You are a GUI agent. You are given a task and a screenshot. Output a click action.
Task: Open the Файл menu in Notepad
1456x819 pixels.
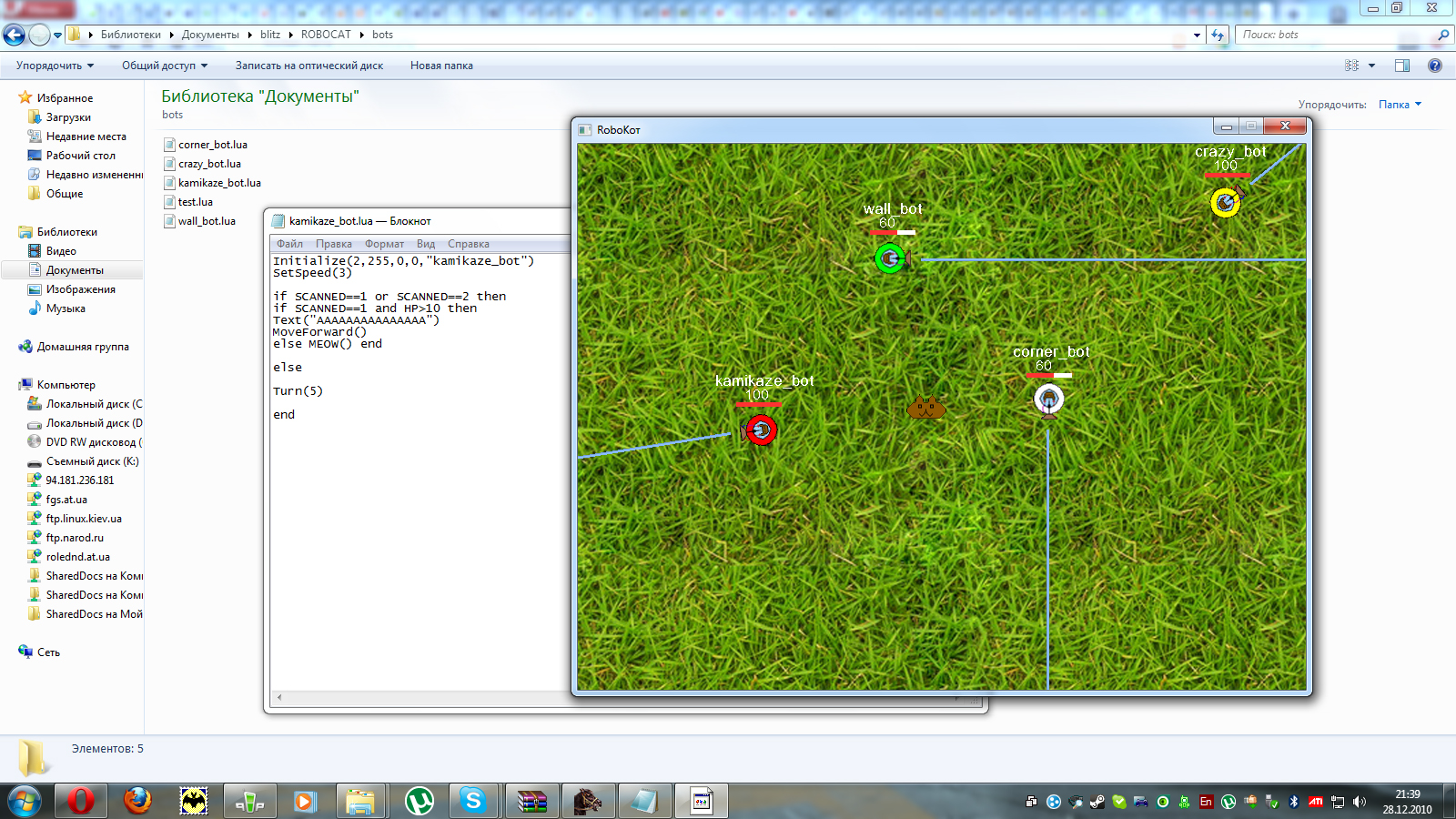(x=289, y=244)
